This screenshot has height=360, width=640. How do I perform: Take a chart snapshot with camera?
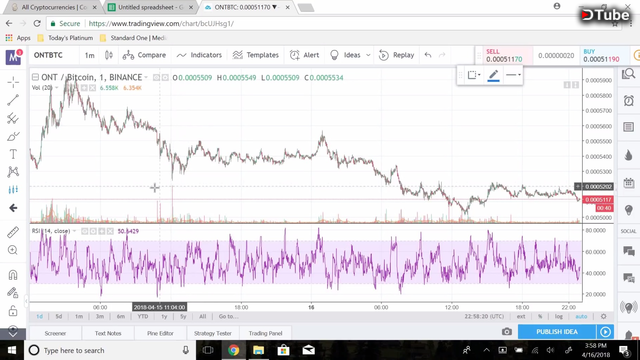click(507, 332)
